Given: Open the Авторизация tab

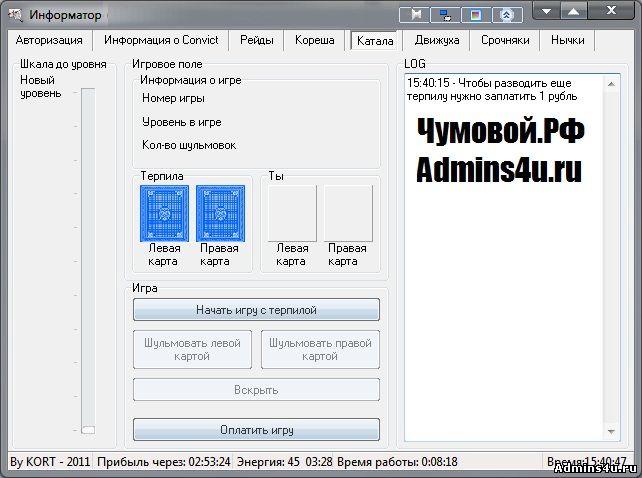Looking at the screenshot, I should tap(51, 41).
